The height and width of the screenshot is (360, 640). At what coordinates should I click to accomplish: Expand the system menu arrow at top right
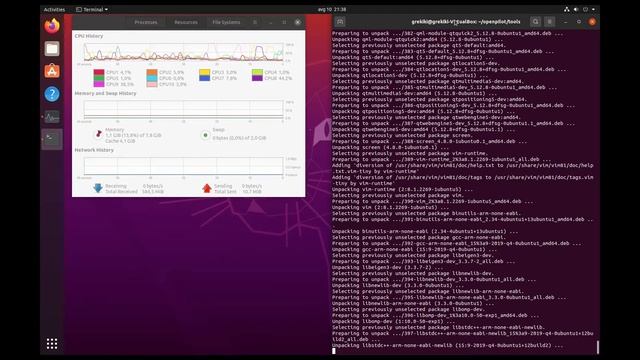pos(593,9)
